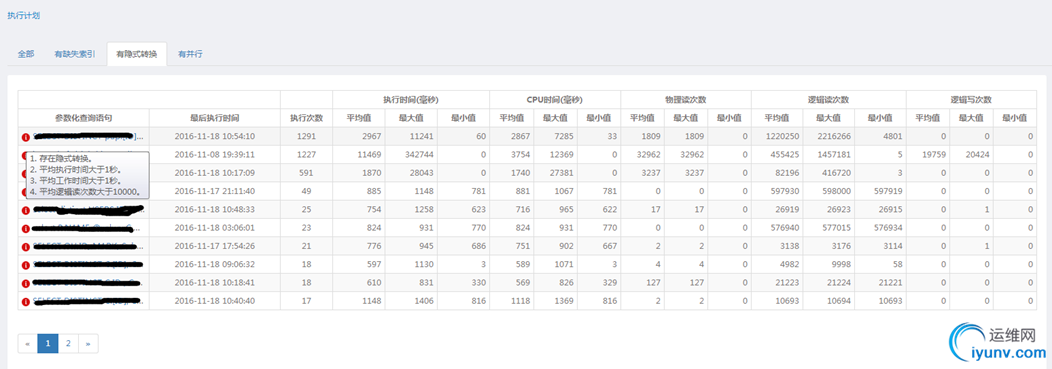
Task: Click the timestamp 2016-11-17 21:11:40
Action: pos(215,191)
